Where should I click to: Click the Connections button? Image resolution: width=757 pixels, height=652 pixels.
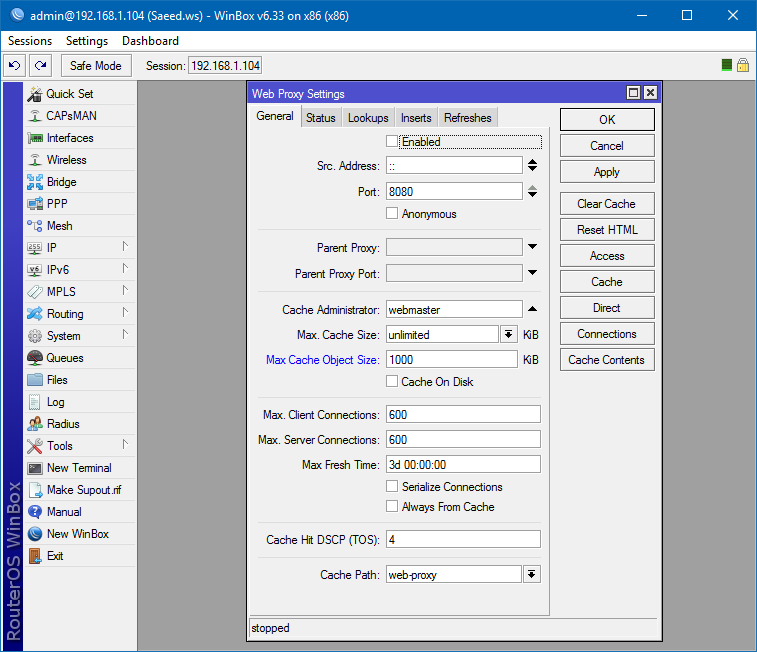607,334
